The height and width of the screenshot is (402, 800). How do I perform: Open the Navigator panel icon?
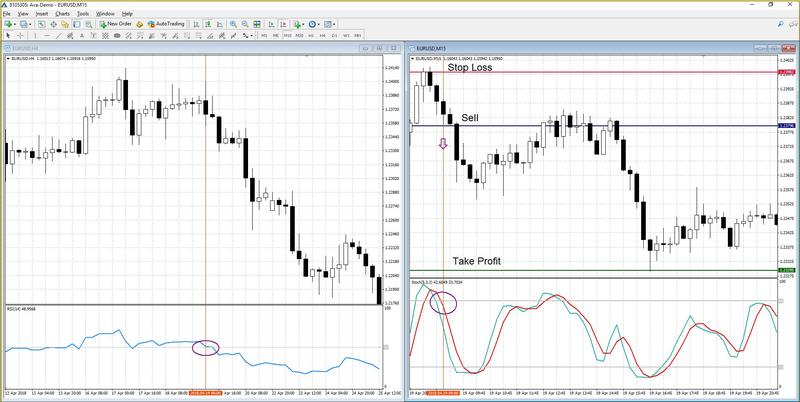pyautogui.click(x=65, y=24)
